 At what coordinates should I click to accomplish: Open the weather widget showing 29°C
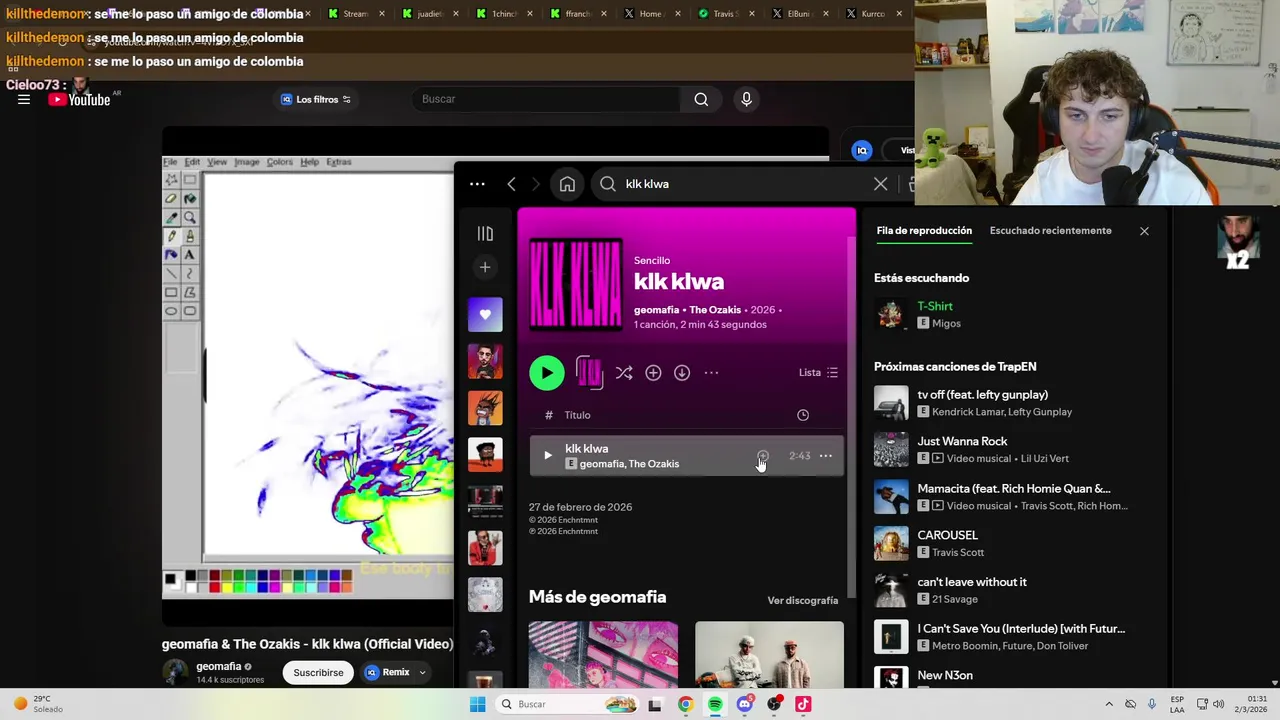tap(39, 704)
